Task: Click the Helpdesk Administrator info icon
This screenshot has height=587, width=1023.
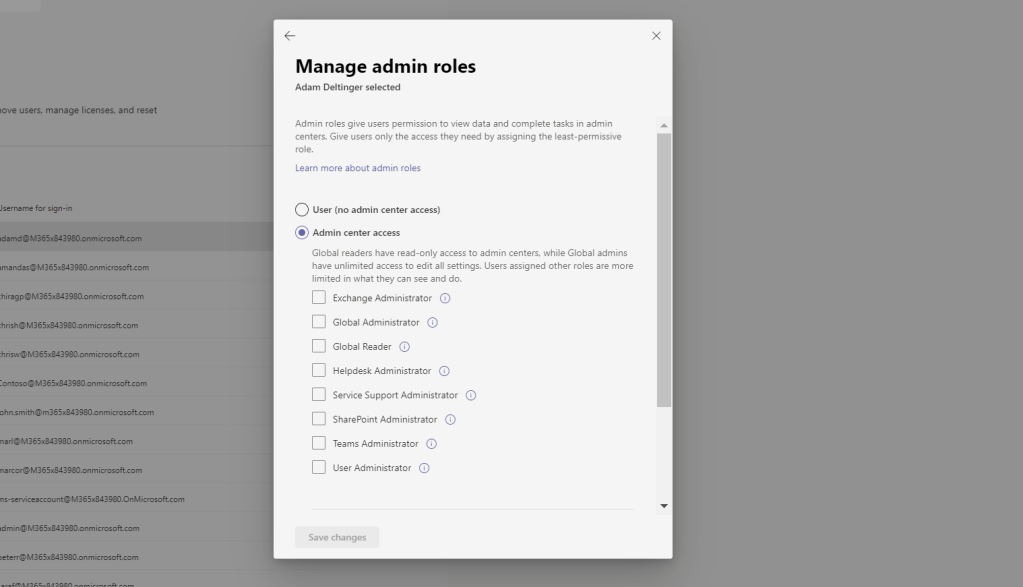Action: tap(444, 371)
